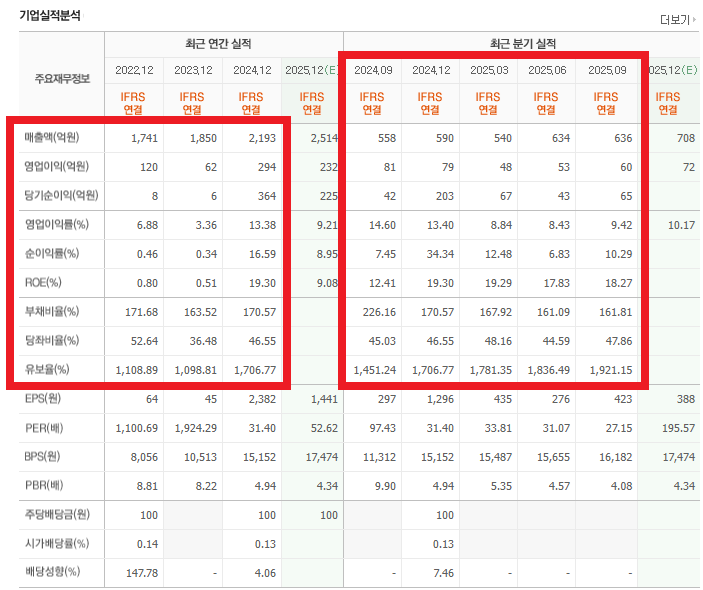Image resolution: width=703 pixels, height=590 pixels.
Task: Select the 2023.12 annual column header
Action: 193,70
